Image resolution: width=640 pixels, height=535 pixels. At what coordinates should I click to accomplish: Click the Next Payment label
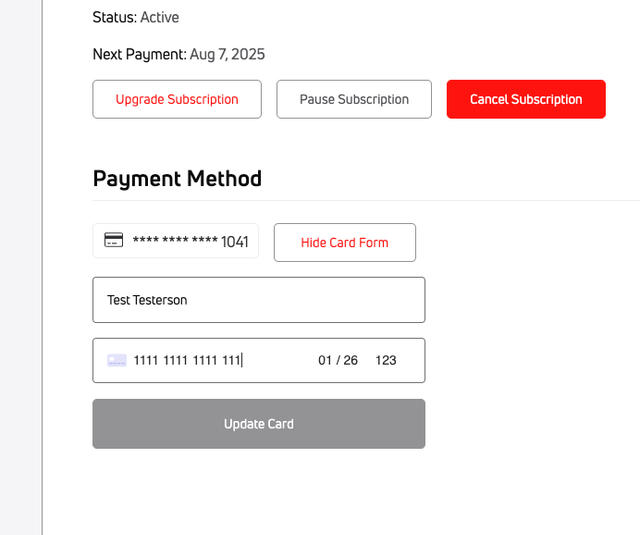coord(139,54)
